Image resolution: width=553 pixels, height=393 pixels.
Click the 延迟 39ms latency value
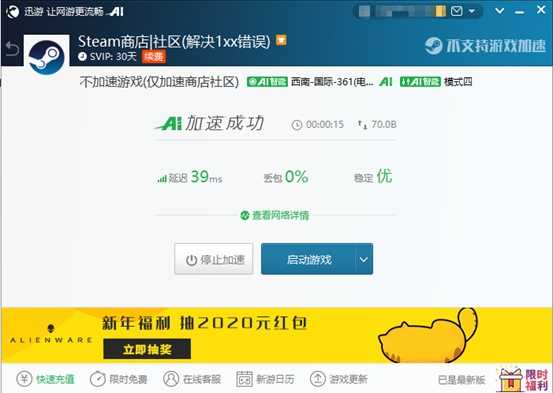coord(190,176)
